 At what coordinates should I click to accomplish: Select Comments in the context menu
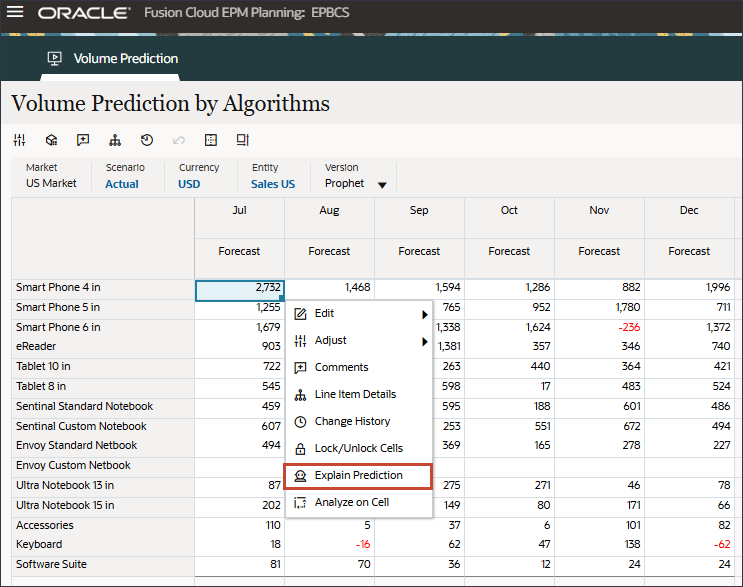coord(359,368)
